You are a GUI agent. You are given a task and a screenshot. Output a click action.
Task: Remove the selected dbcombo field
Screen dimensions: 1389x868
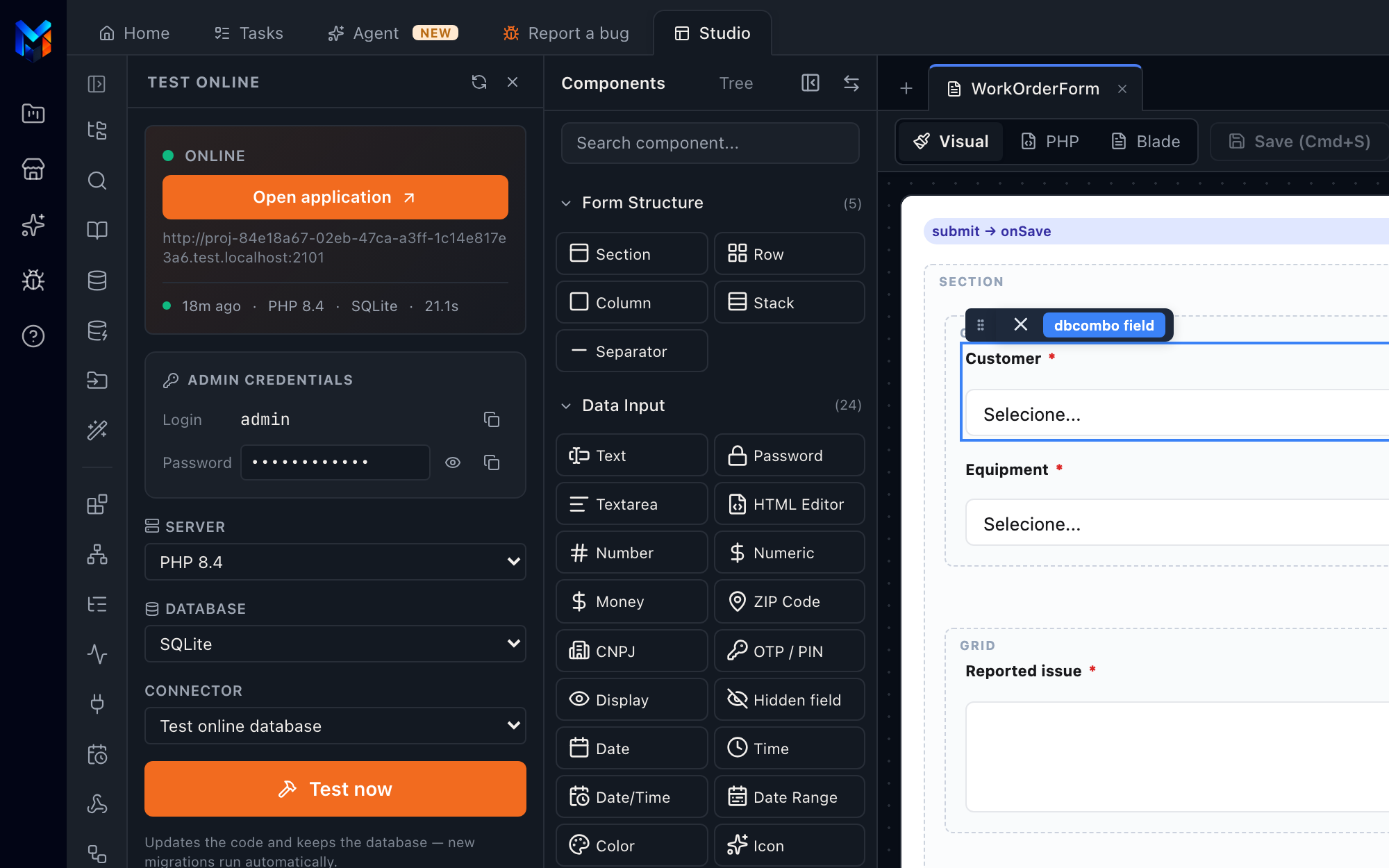tap(1020, 324)
